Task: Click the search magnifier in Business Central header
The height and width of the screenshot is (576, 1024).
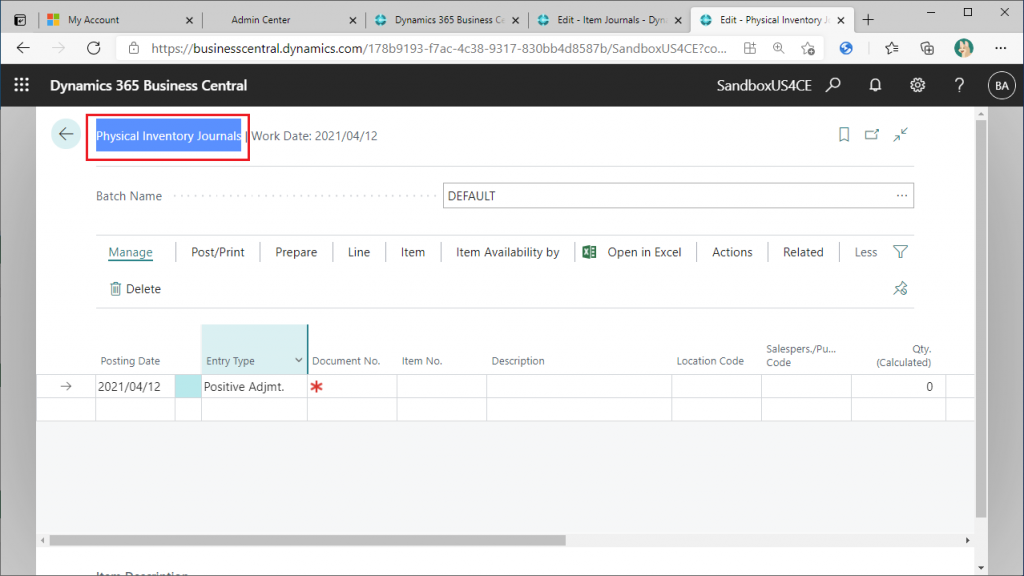Action: 833,85
